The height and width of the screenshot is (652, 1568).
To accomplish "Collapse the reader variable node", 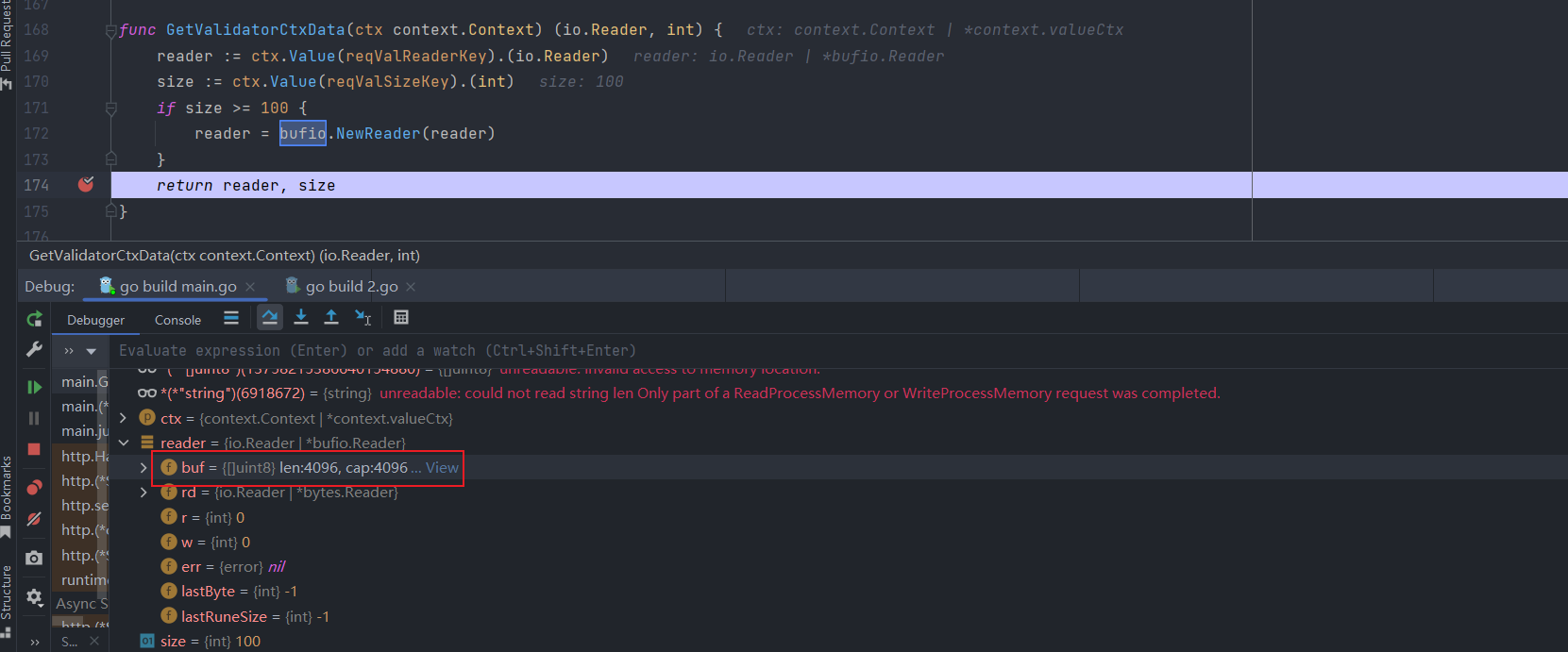I will pyautogui.click(x=124, y=443).
